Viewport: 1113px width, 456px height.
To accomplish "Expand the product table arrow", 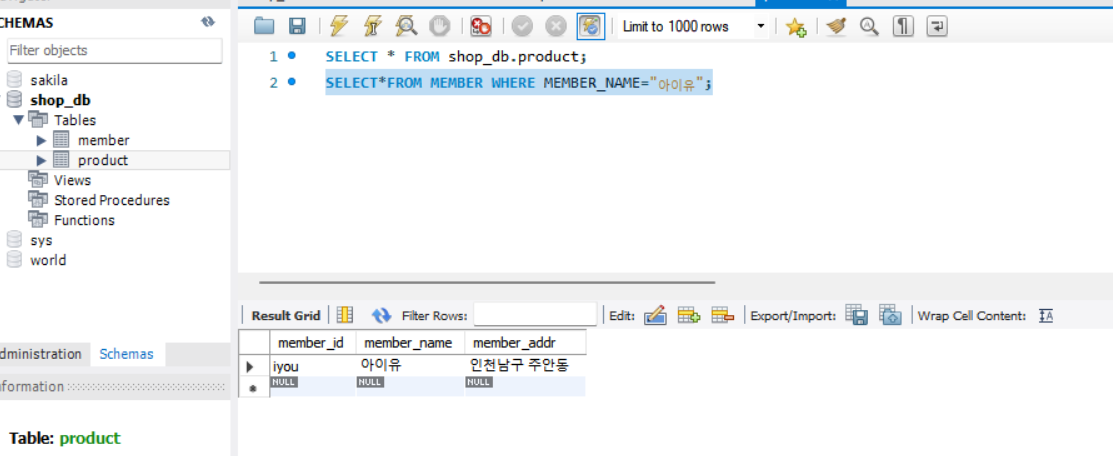I will pos(41,160).
